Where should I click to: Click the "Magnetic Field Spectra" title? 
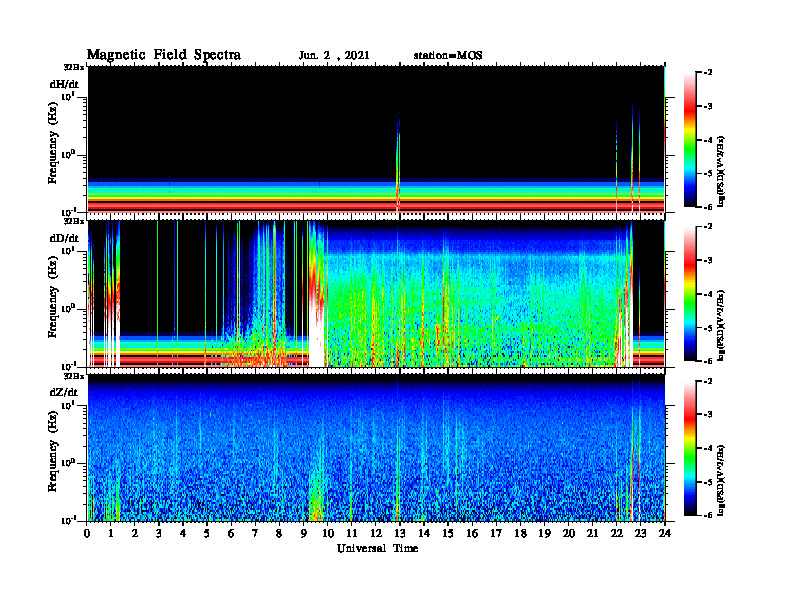[164, 55]
